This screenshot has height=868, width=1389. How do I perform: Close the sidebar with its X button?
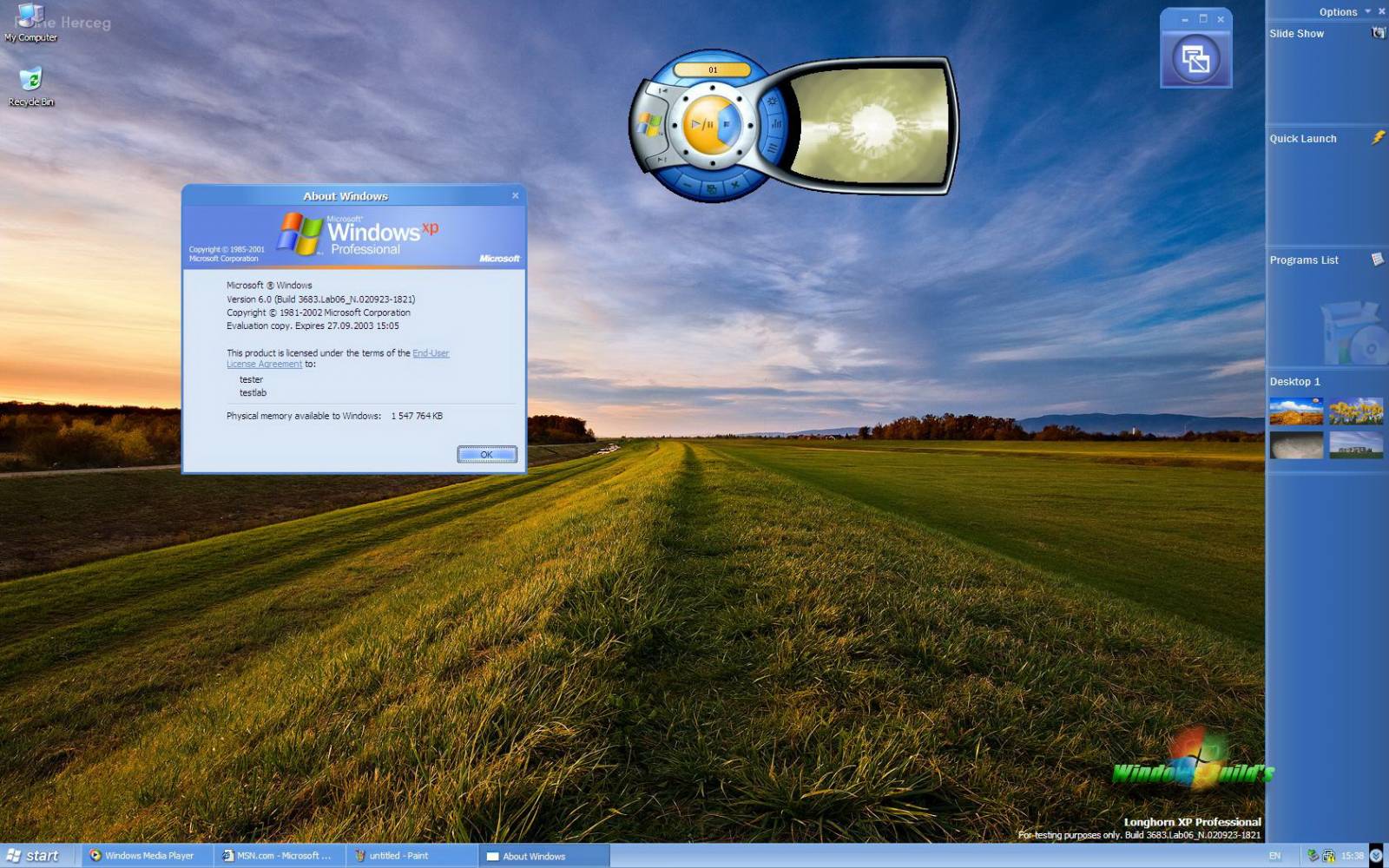[1381, 11]
